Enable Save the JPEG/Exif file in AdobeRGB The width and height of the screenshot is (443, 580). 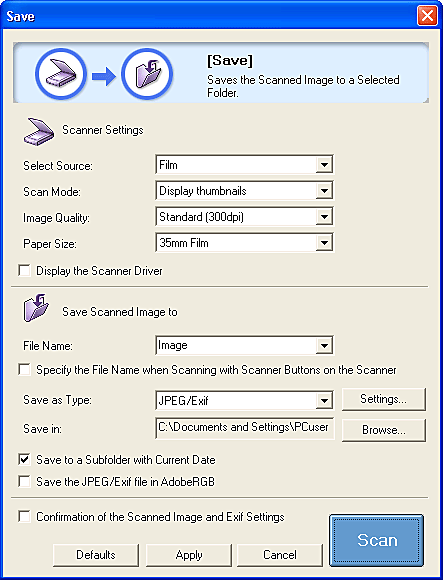(x=24, y=481)
